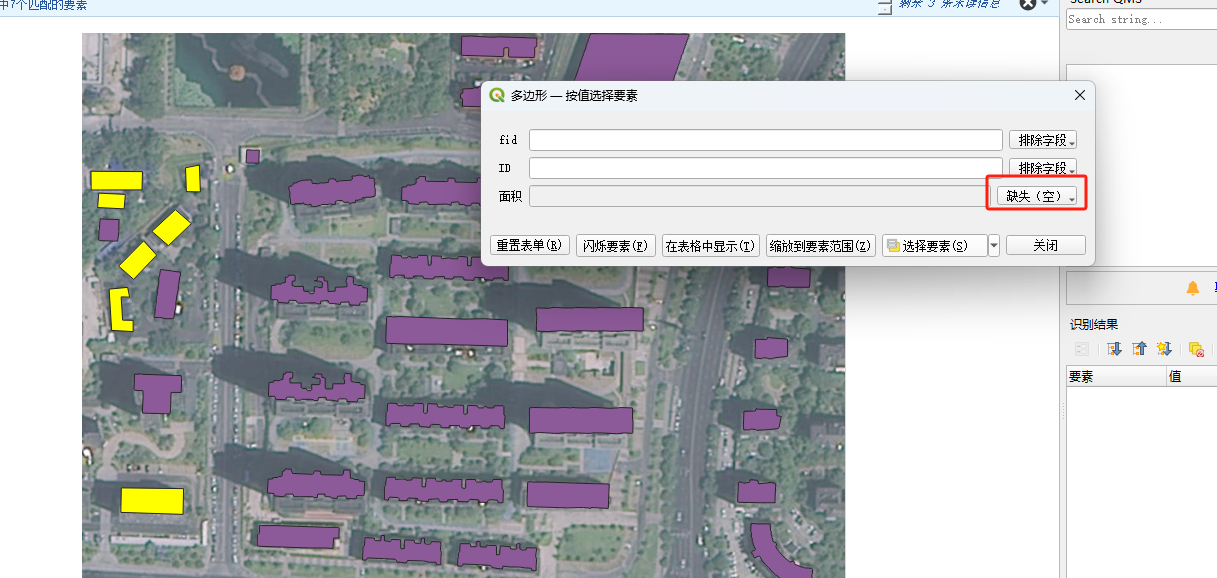This screenshot has height=578, width=1217.
Task: Click the expand tree icon in 识别结果 panel
Action: click(1115, 349)
